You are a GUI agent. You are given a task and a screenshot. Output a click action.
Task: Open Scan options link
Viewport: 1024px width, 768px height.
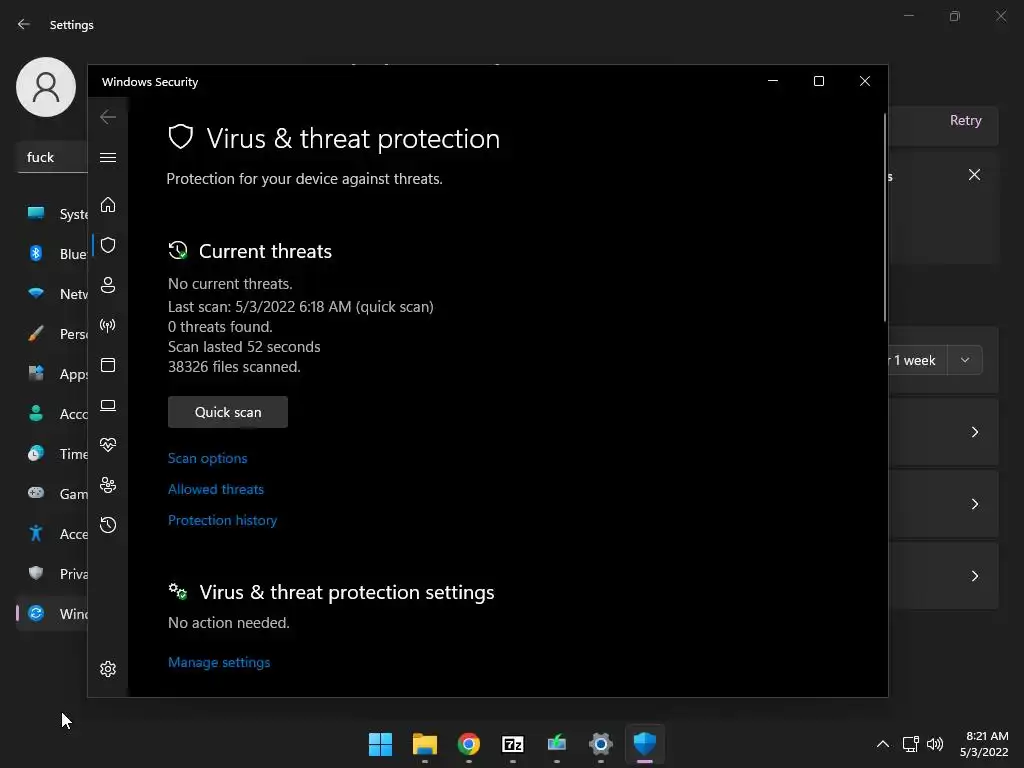tap(208, 458)
